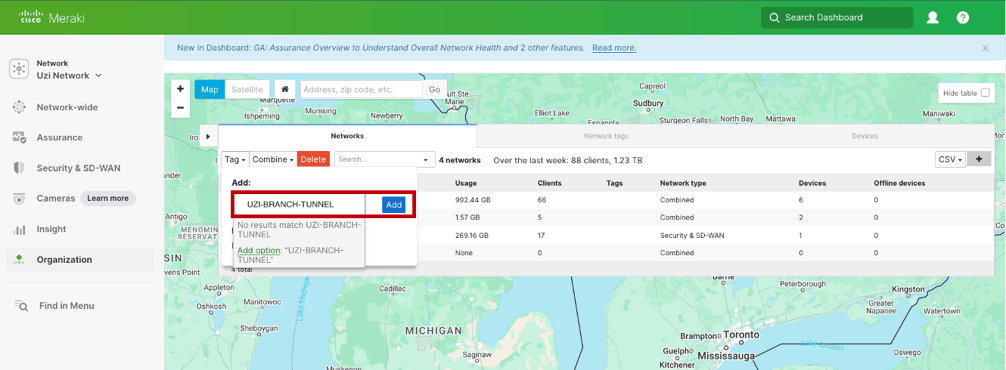Click the 1.57 GB usage cell
The image size is (1006, 370).
tap(467, 217)
